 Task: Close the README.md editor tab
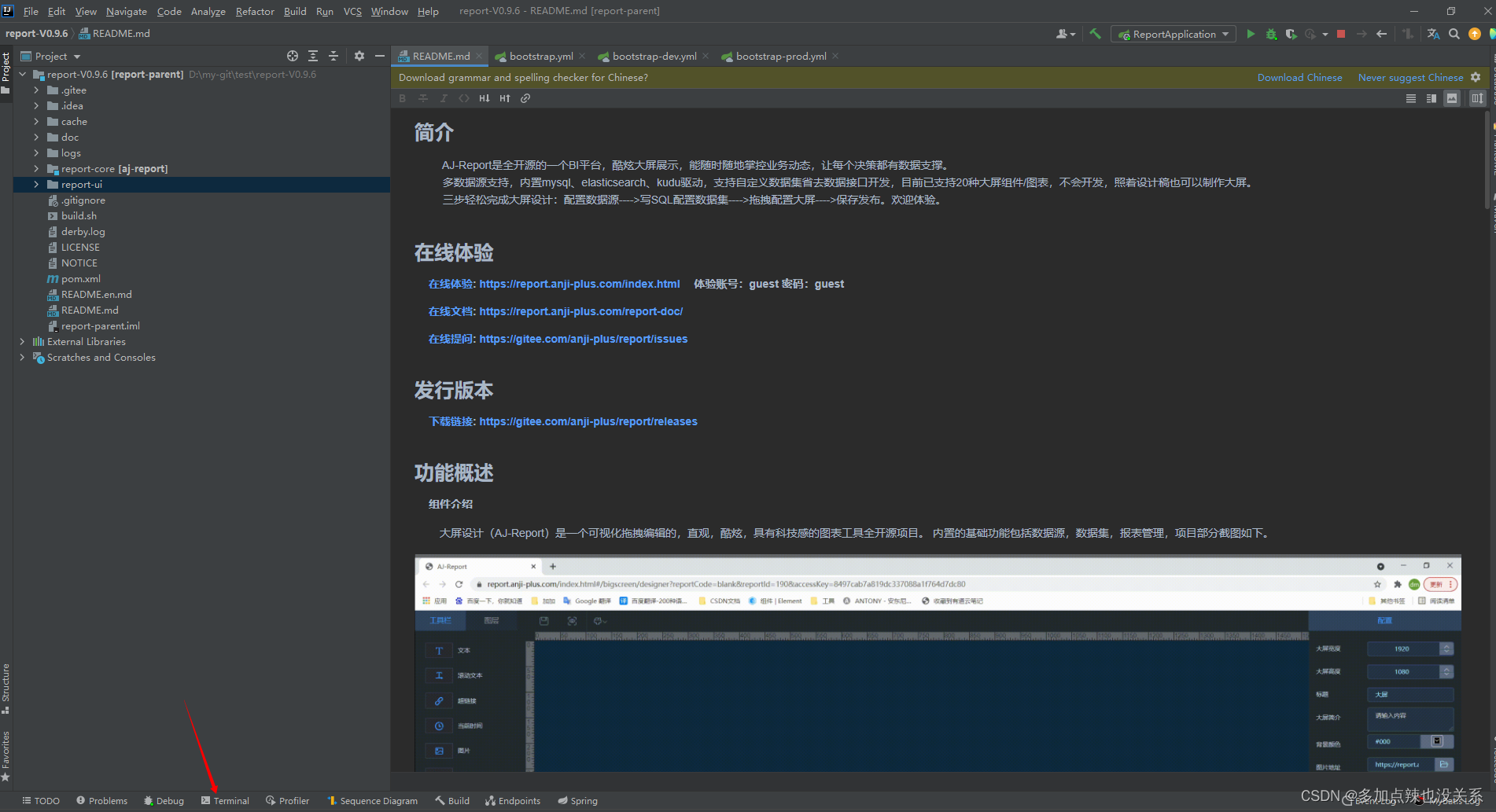pos(478,56)
